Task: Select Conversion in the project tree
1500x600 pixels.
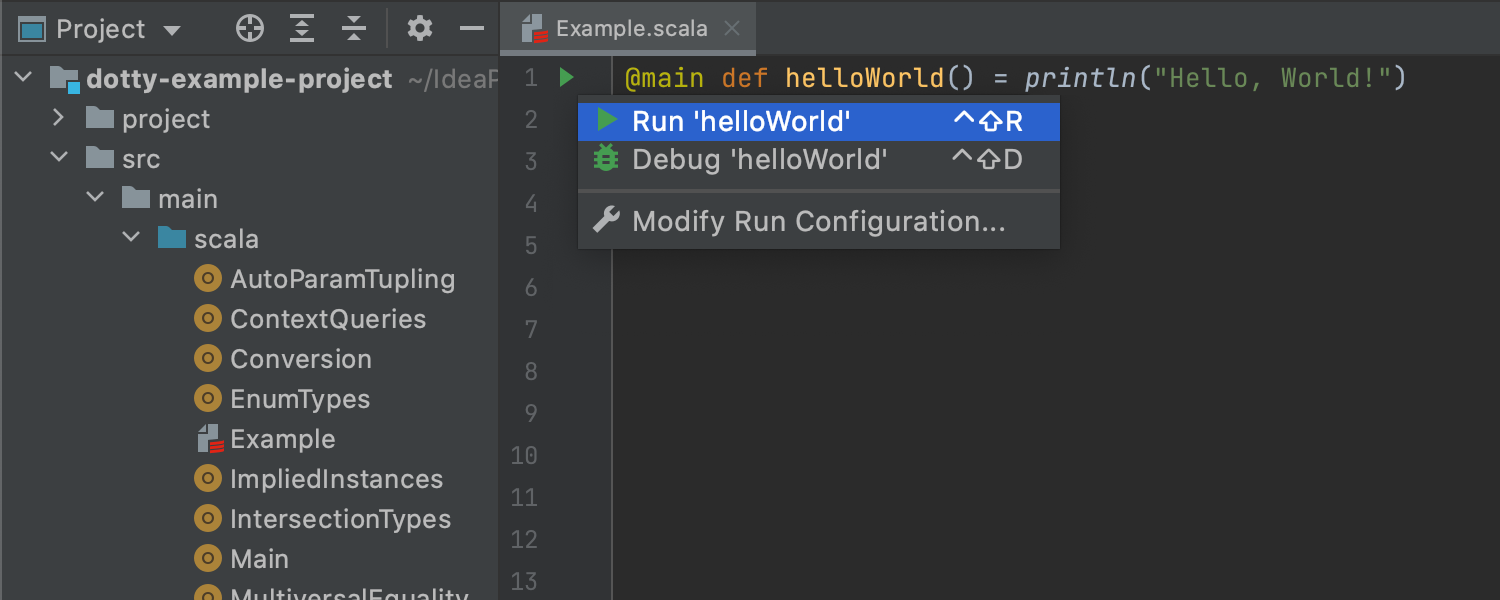Action: 301,359
